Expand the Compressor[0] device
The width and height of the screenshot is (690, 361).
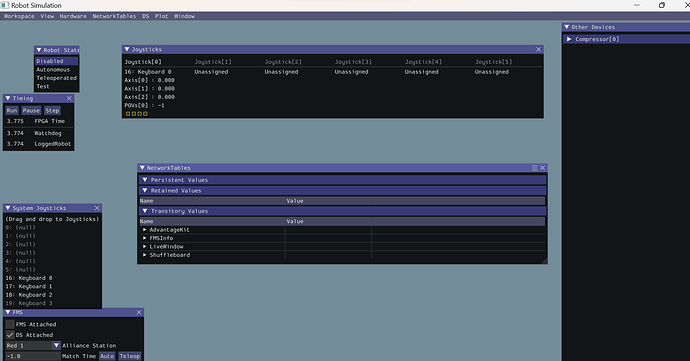[569, 39]
